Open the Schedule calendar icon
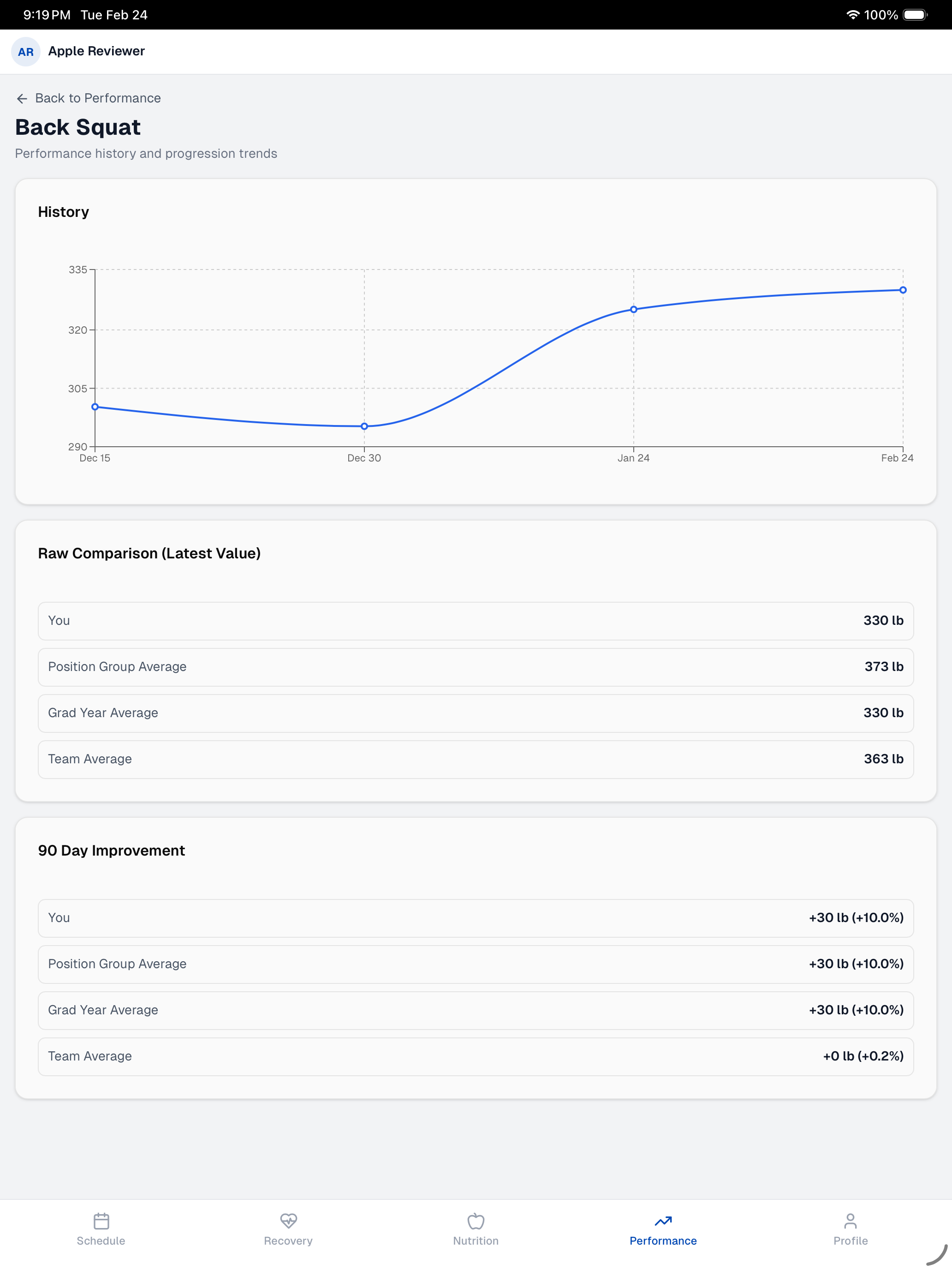 pyautogui.click(x=101, y=1221)
